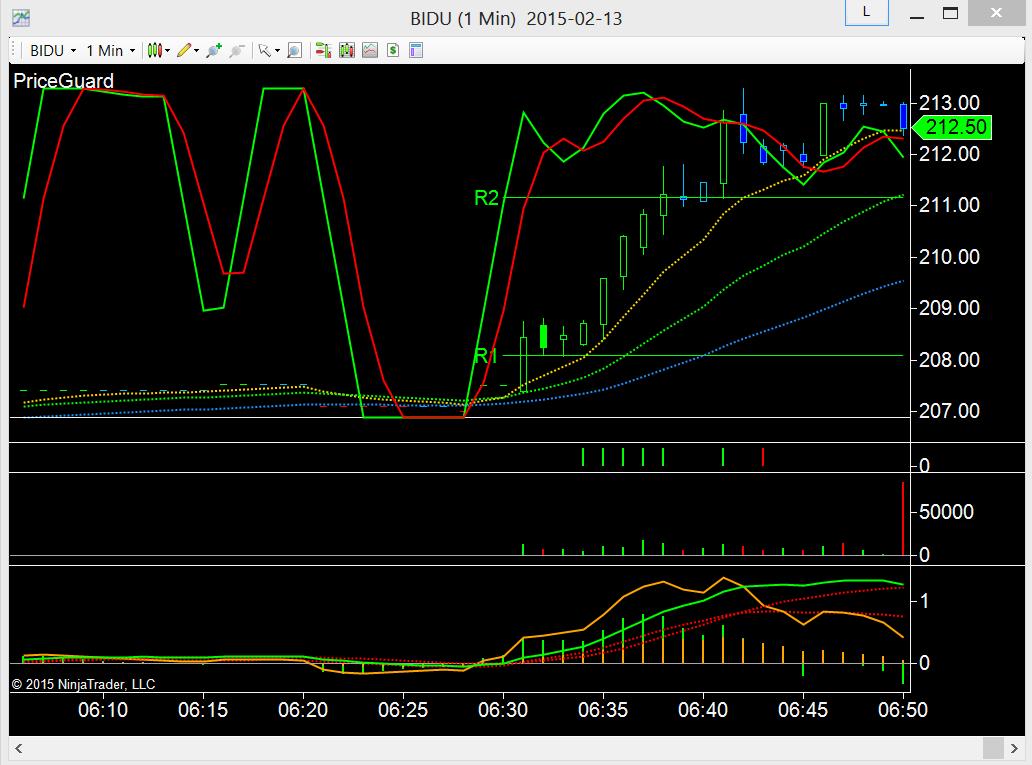The width and height of the screenshot is (1032, 765).
Task: Toggle the Chart Trader icon
Action: [x=323, y=51]
